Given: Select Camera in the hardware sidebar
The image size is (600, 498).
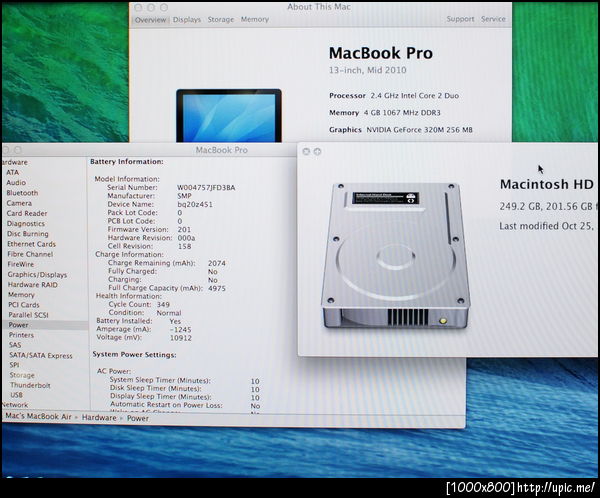Looking at the screenshot, I should point(19,203).
